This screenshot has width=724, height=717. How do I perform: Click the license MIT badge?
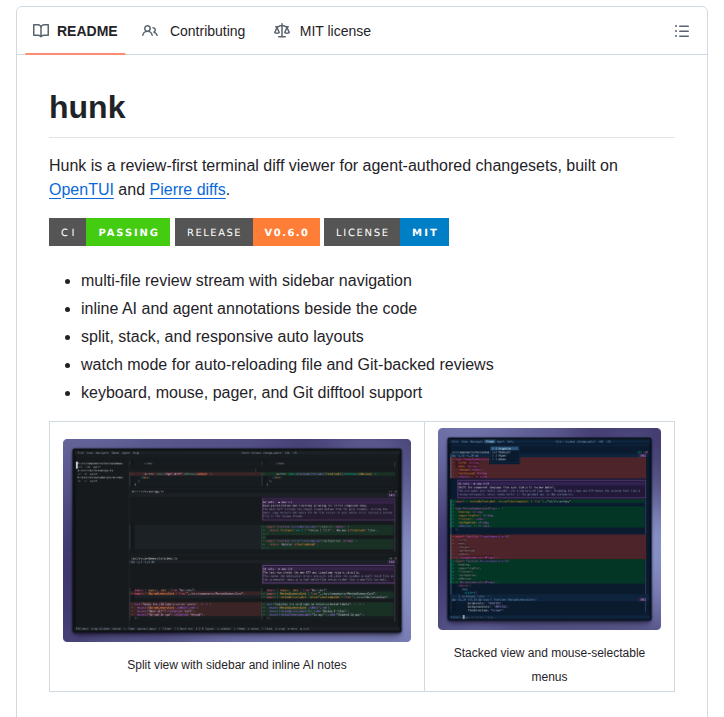click(386, 232)
